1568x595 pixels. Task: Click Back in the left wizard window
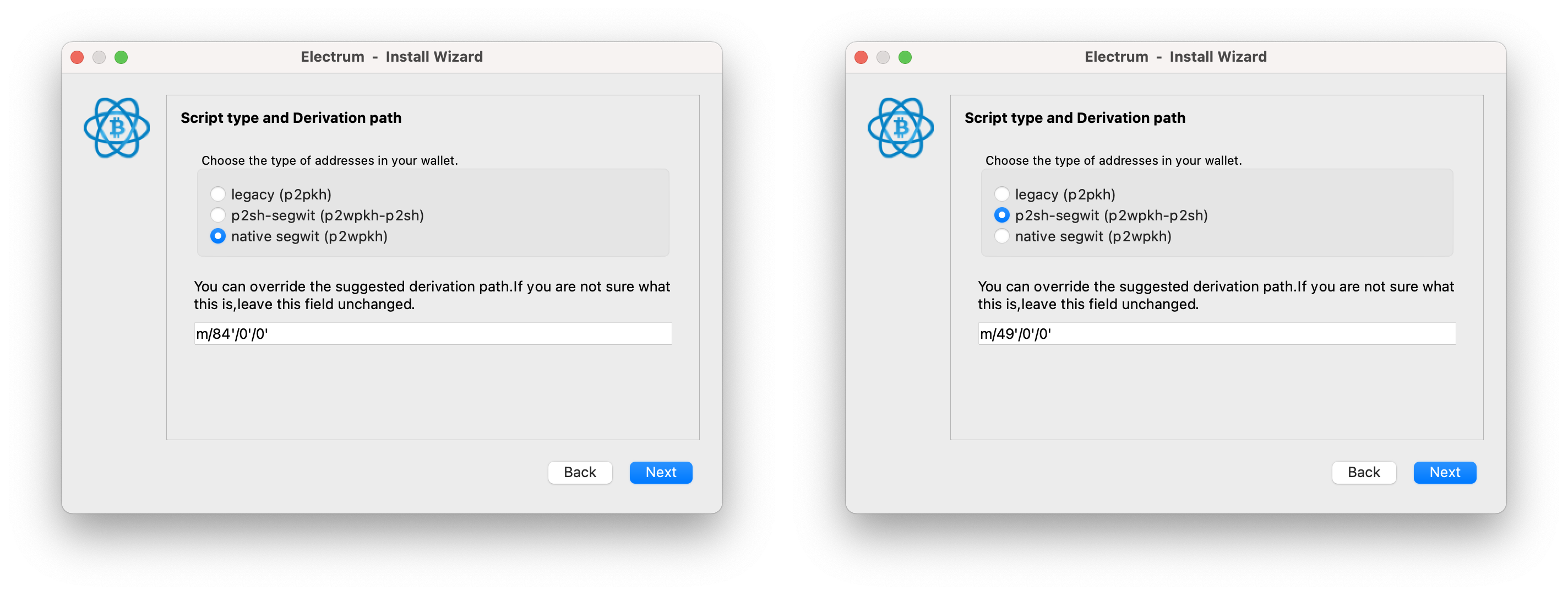coord(580,473)
